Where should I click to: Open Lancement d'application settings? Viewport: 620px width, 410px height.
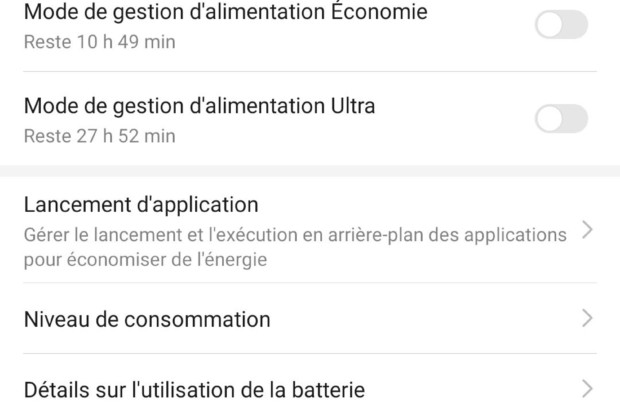[x=141, y=205]
